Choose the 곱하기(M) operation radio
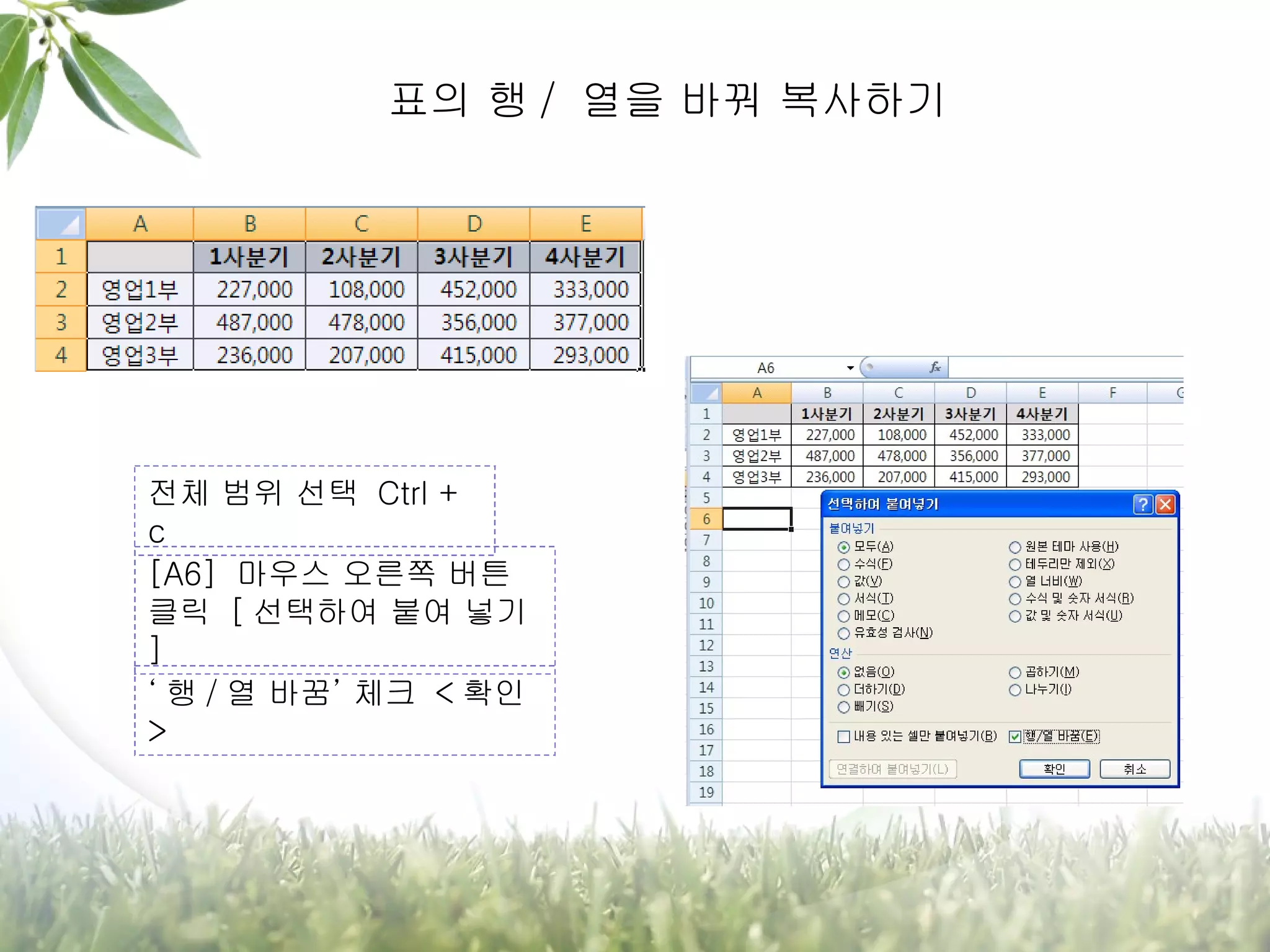1270x952 pixels. (x=1015, y=672)
